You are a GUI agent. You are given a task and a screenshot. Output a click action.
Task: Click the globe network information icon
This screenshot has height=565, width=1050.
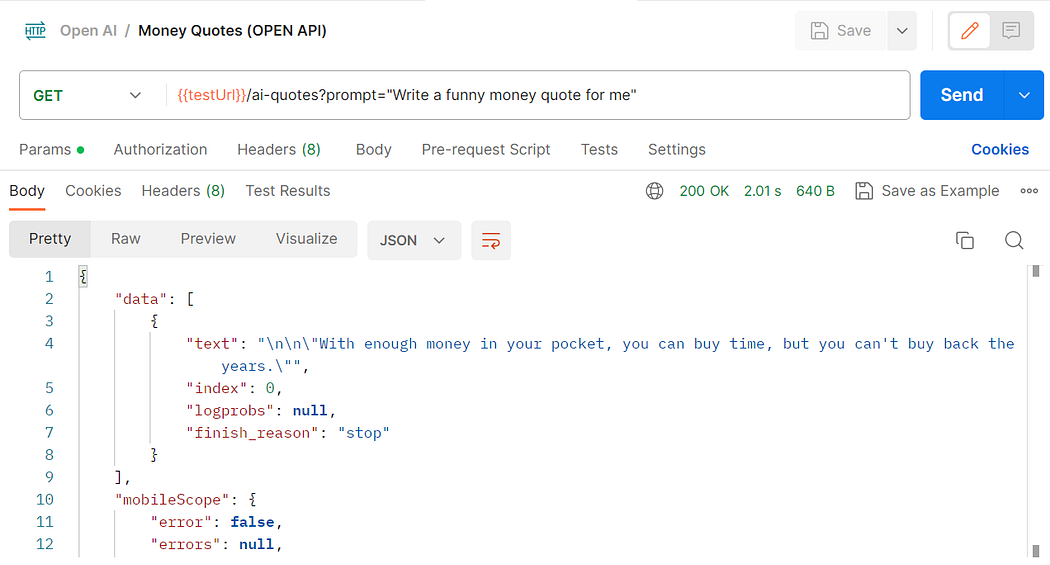pyautogui.click(x=654, y=191)
